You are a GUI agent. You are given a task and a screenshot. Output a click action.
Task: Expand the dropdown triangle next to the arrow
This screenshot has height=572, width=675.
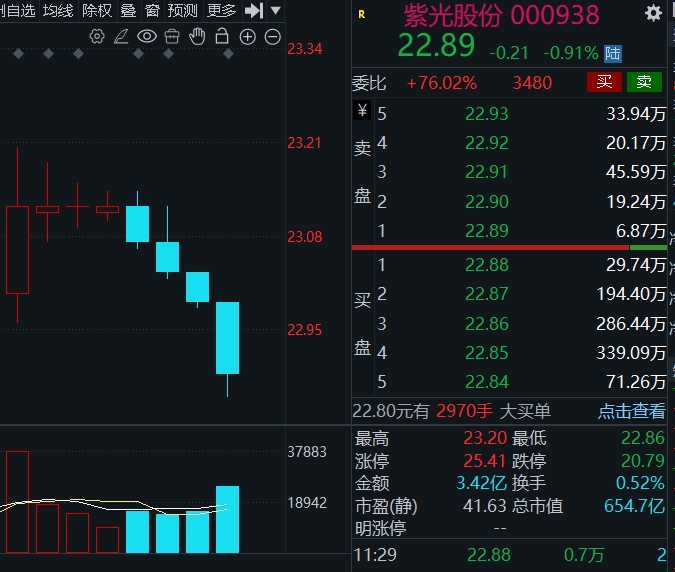[276, 10]
